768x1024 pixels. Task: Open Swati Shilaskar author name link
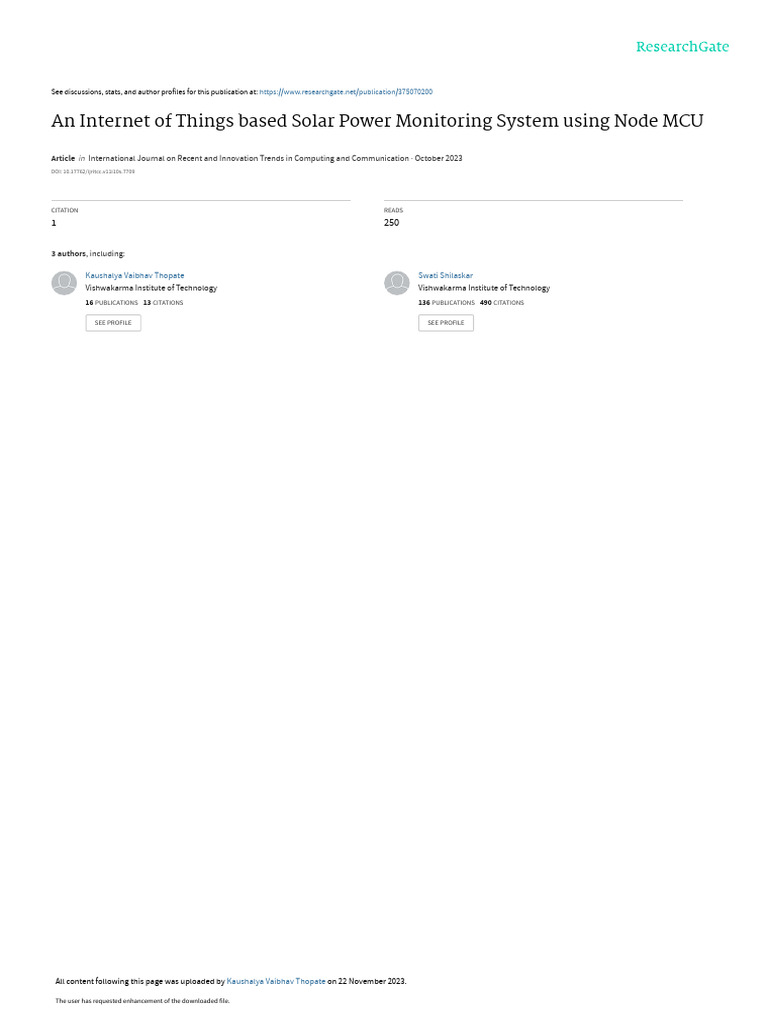pyautogui.click(x=445, y=276)
